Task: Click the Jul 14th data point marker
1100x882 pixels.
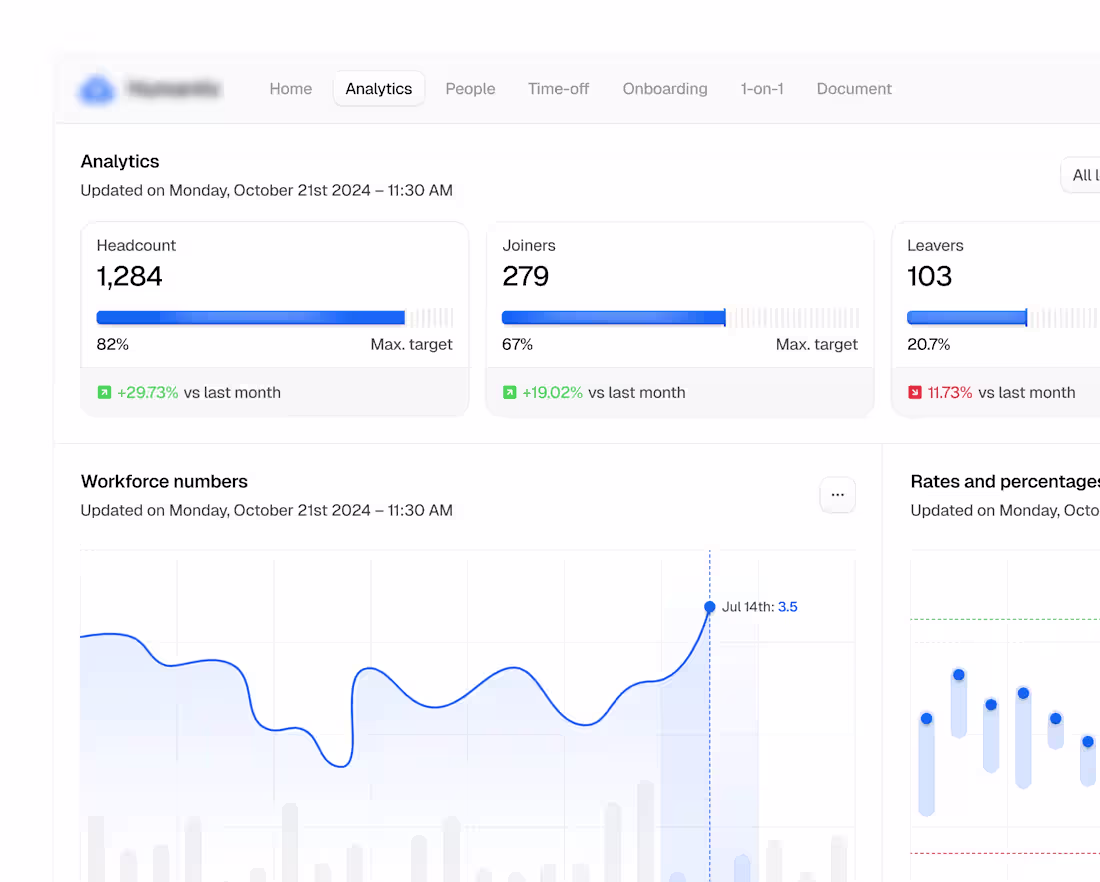Action: click(709, 607)
